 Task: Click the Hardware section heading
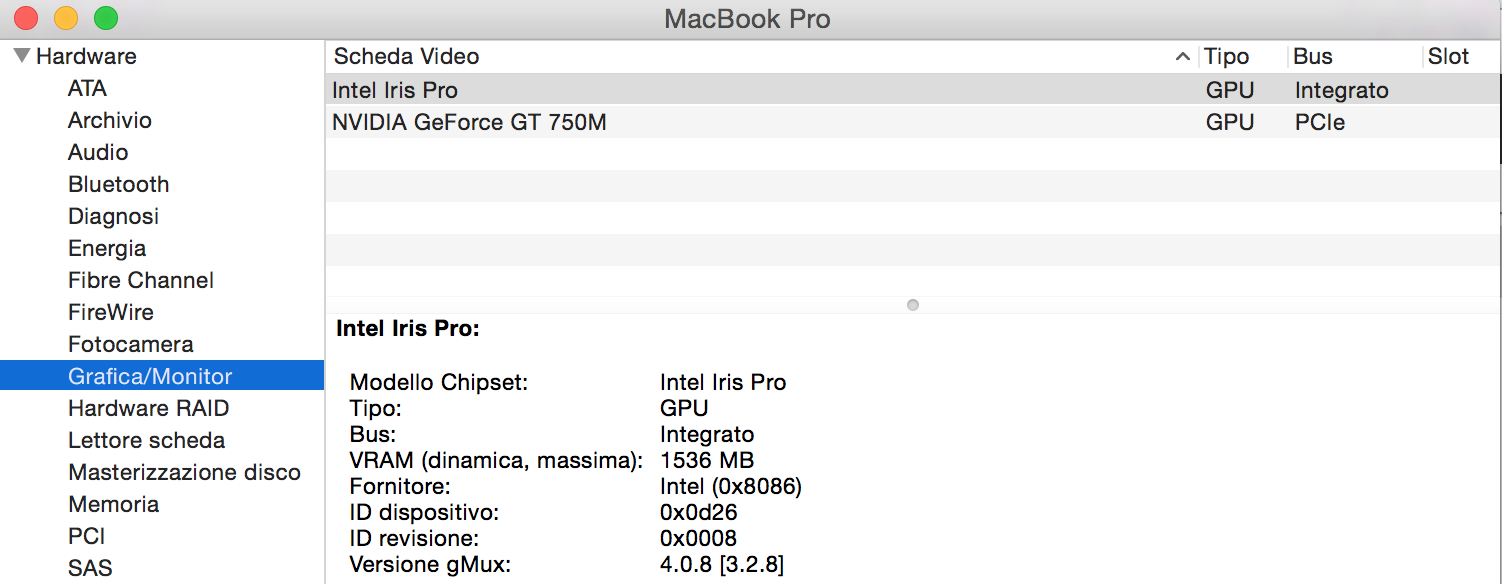86,56
